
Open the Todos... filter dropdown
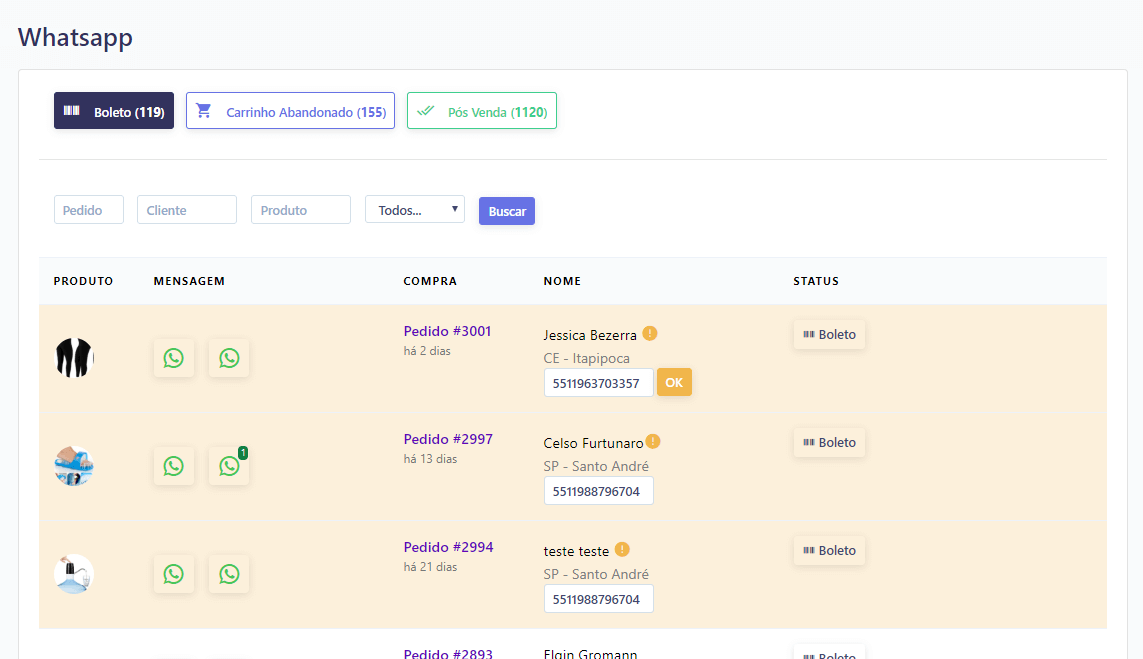point(415,210)
